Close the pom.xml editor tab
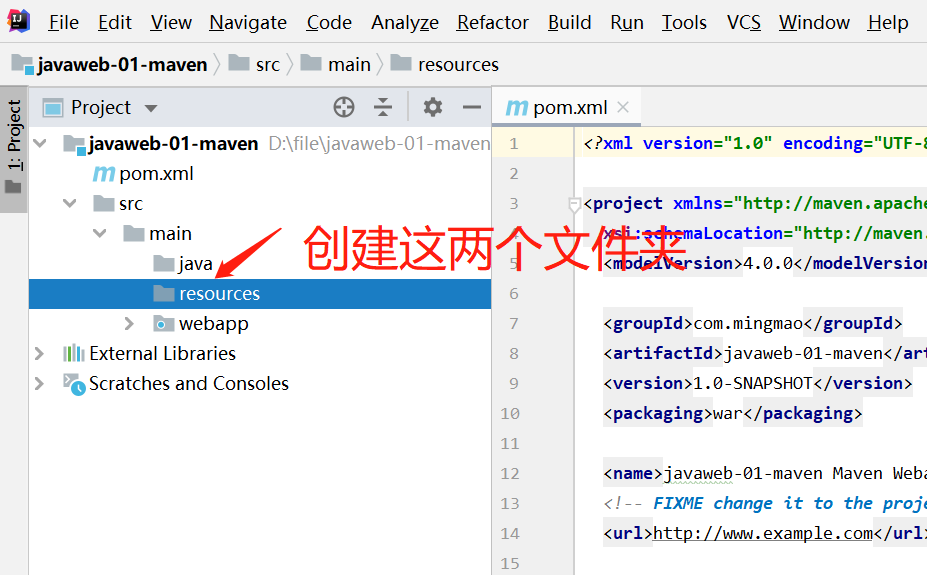927x575 pixels. pos(623,107)
